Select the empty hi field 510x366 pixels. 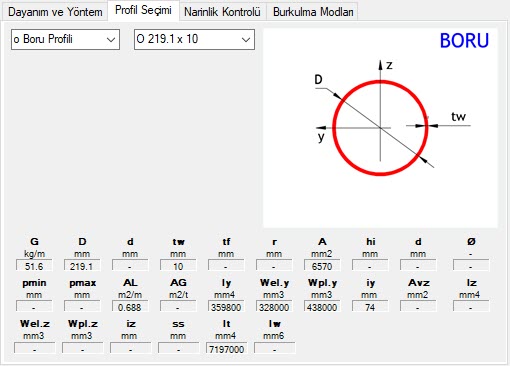click(x=370, y=266)
